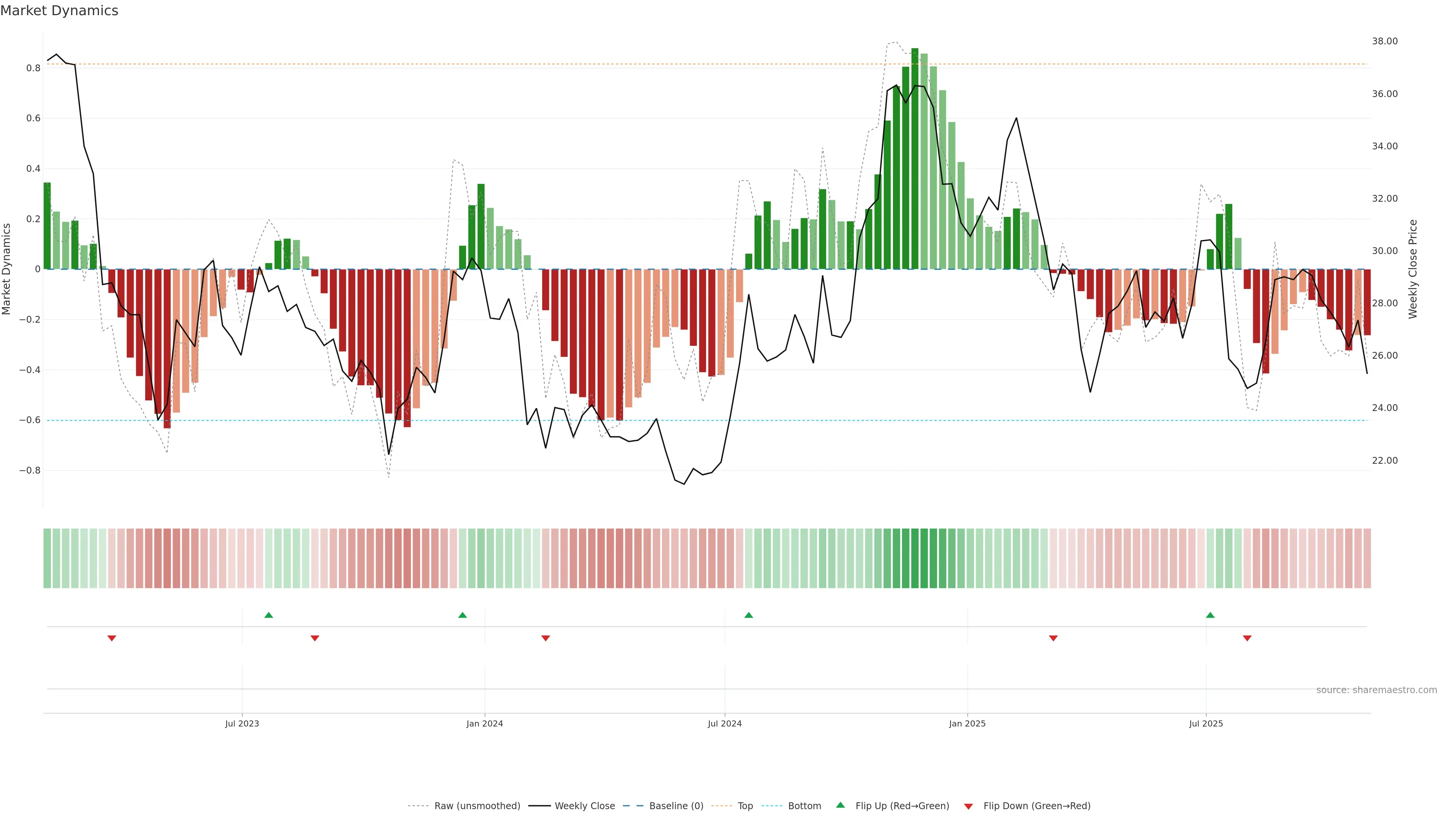Screen dimensions: 1456x819
Task: Click the Jan 2024 x-axis label
Action: click(x=485, y=723)
